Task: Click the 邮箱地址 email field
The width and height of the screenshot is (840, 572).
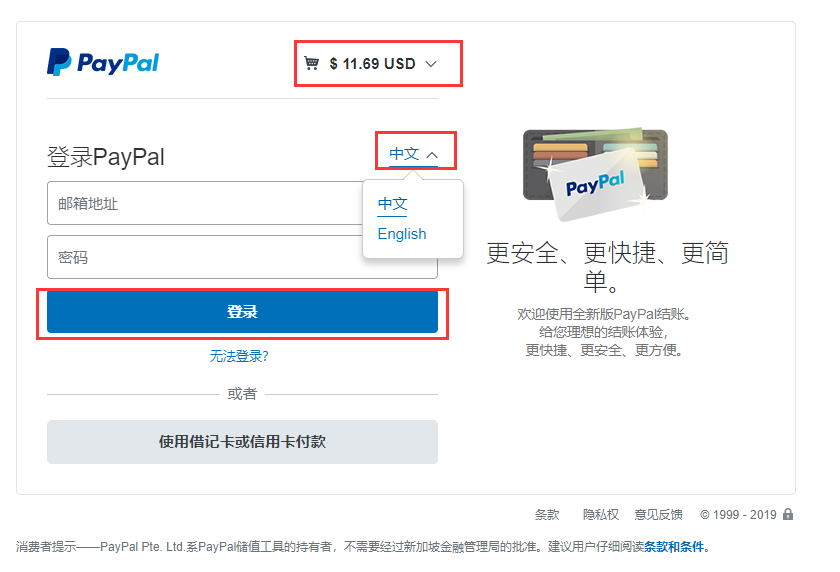Action: click(x=205, y=203)
